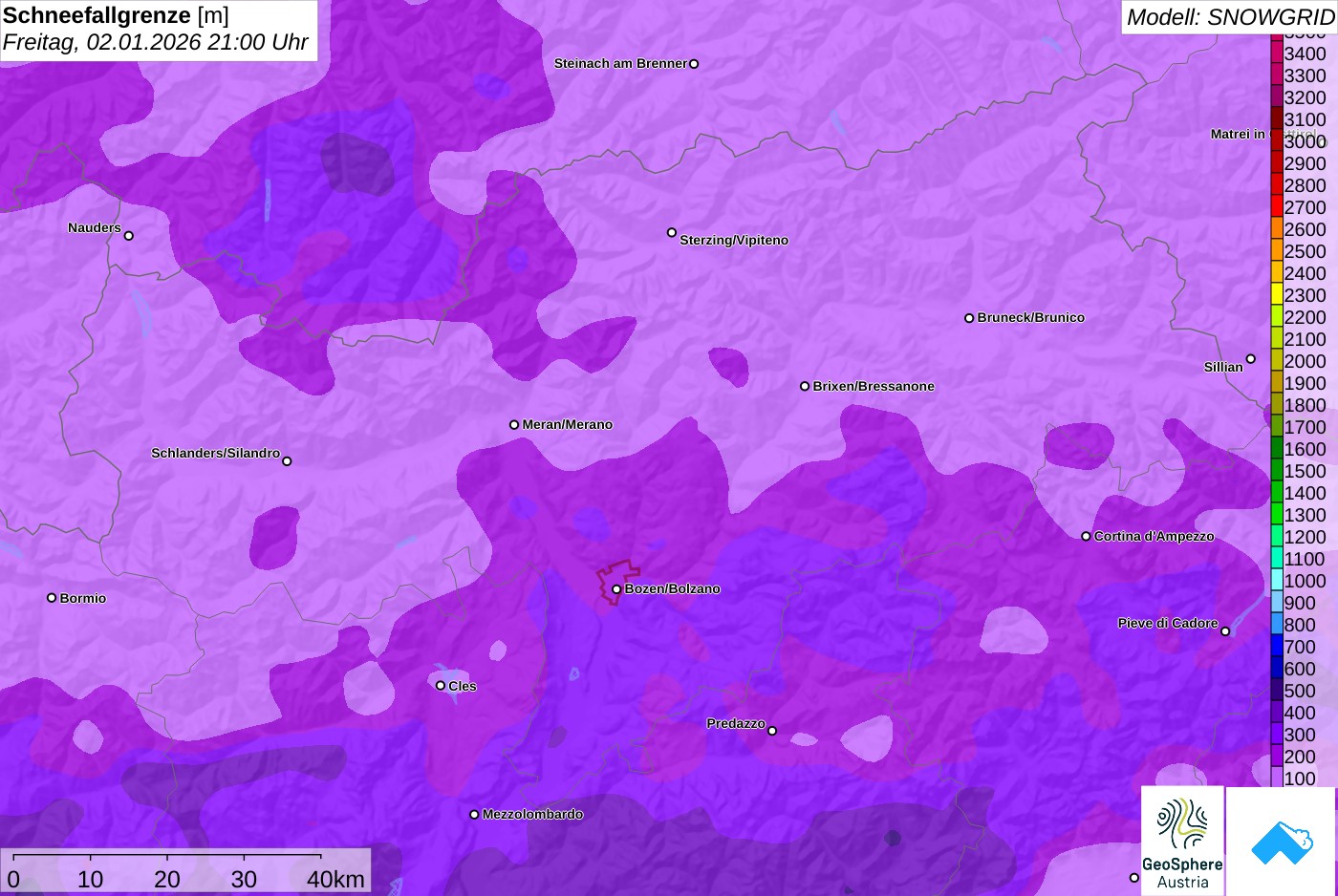Image resolution: width=1338 pixels, height=896 pixels.
Task: Click the Cortina d'Ampezzo marker dot
Action: tap(1086, 536)
